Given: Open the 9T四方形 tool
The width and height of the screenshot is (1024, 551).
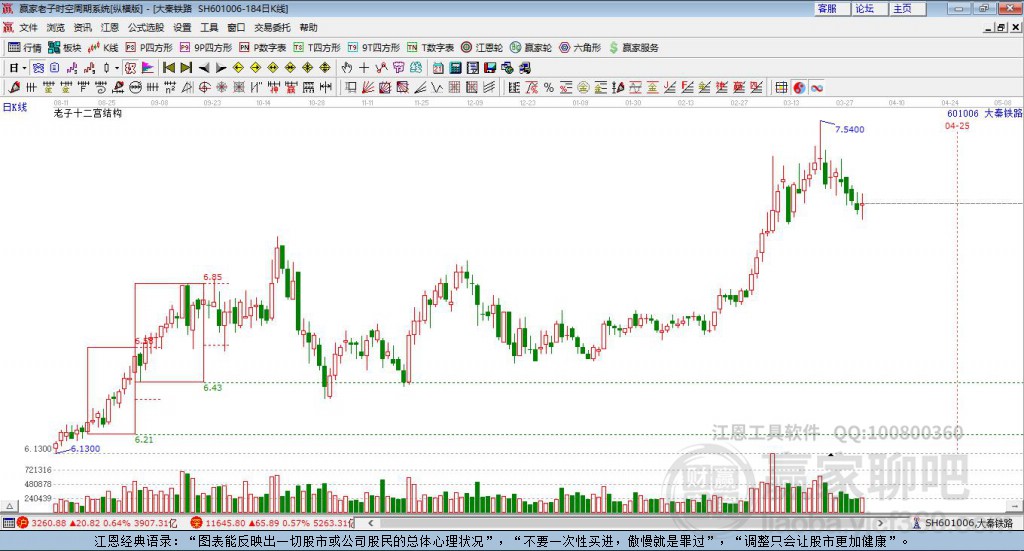Looking at the screenshot, I should click(374, 48).
